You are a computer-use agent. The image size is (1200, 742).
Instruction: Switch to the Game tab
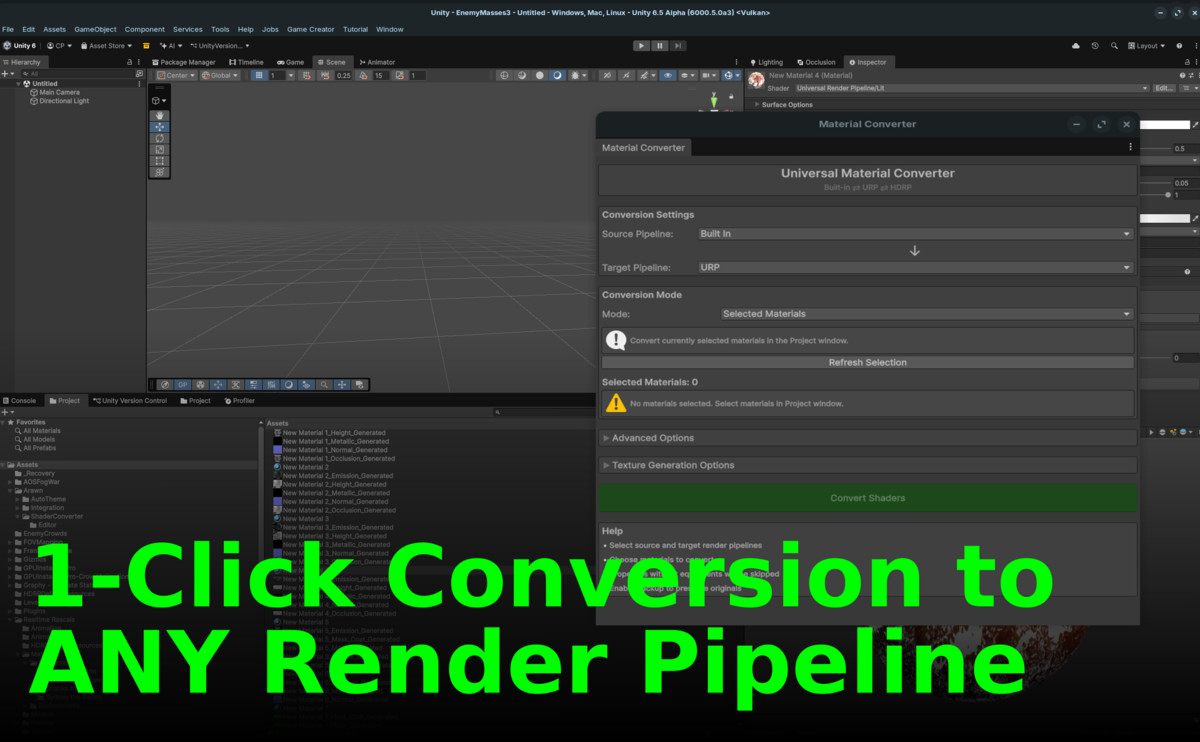point(290,62)
